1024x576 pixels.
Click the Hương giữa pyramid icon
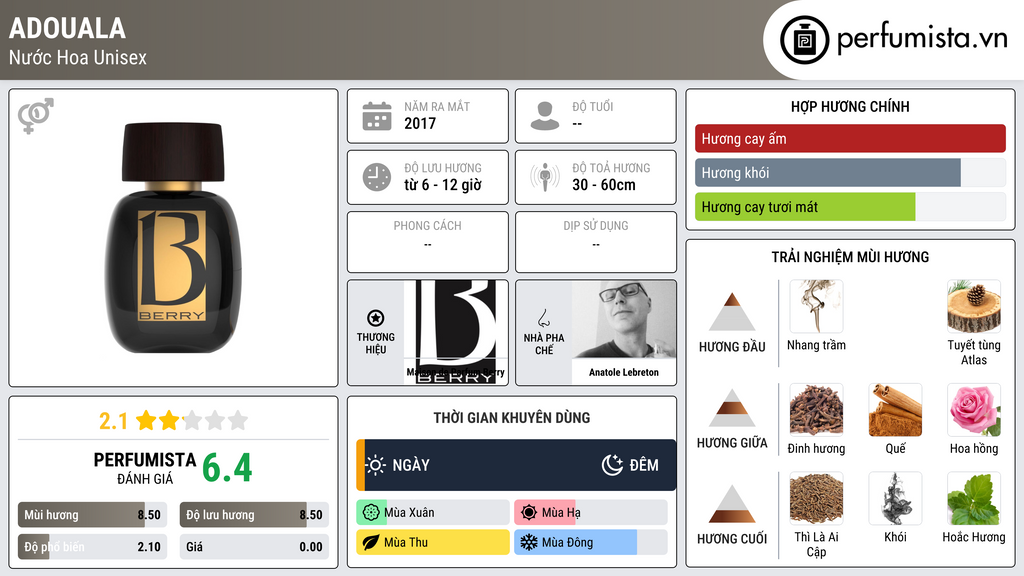pos(732,408)
